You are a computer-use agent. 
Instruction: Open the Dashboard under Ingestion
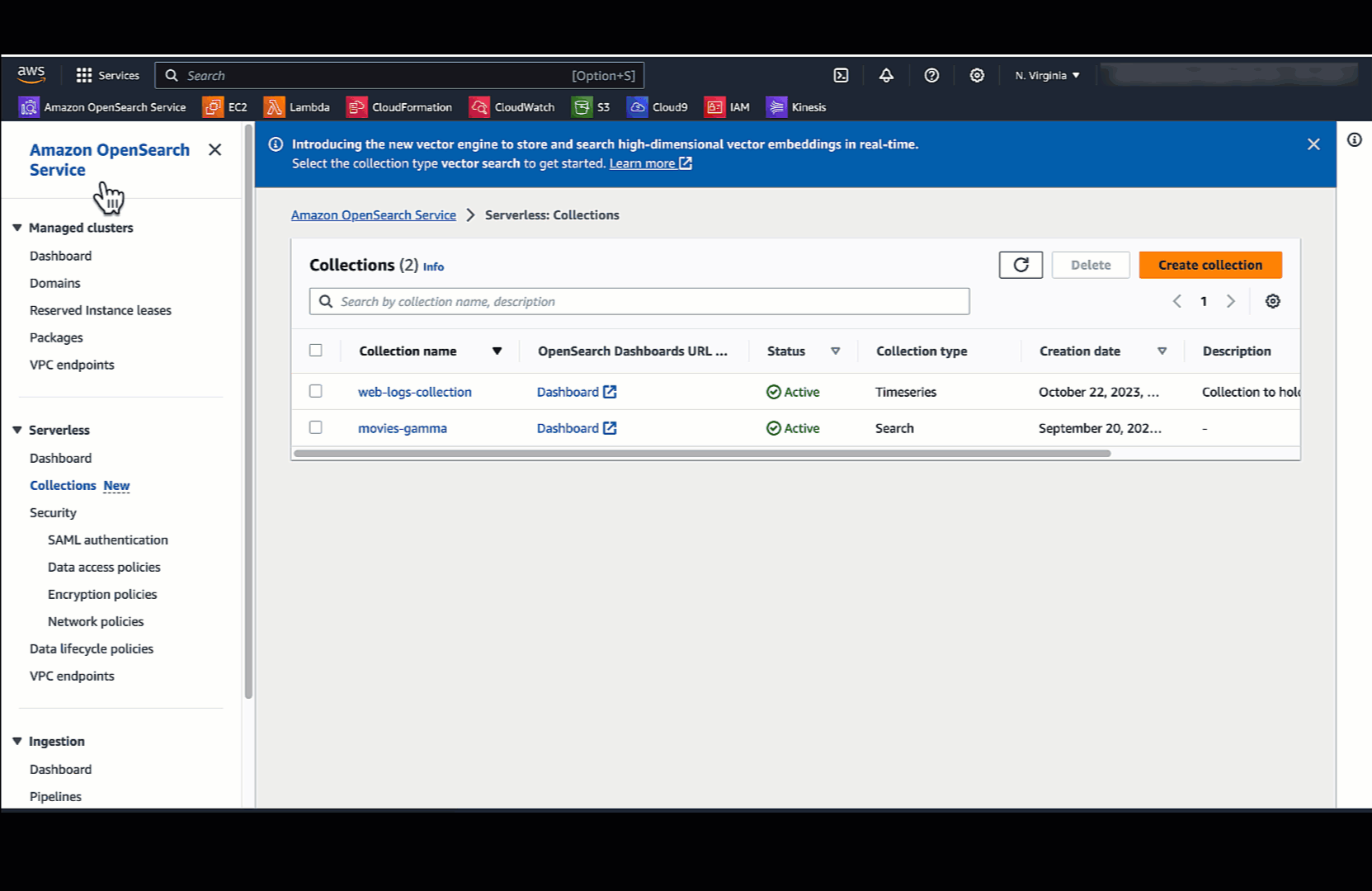coord(60,769)
